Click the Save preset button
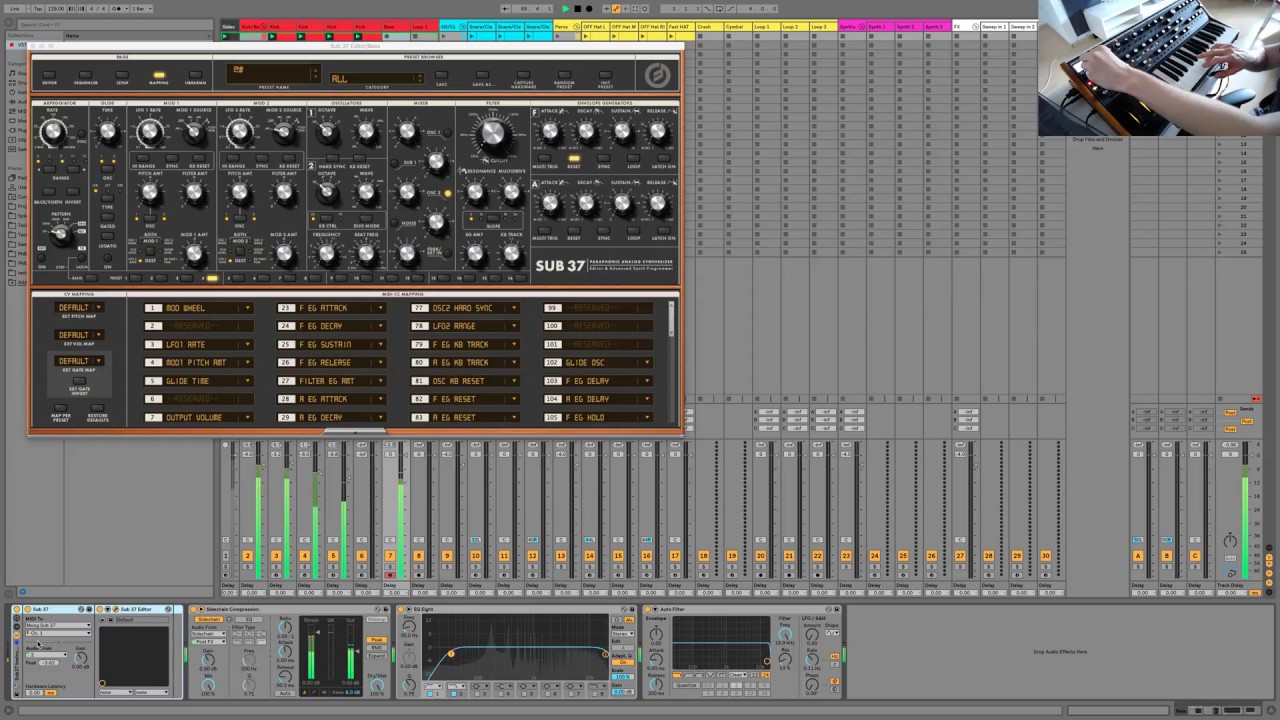Viewport: 1280px width, 720px height. pyautogui.click(x=441, y=75)
